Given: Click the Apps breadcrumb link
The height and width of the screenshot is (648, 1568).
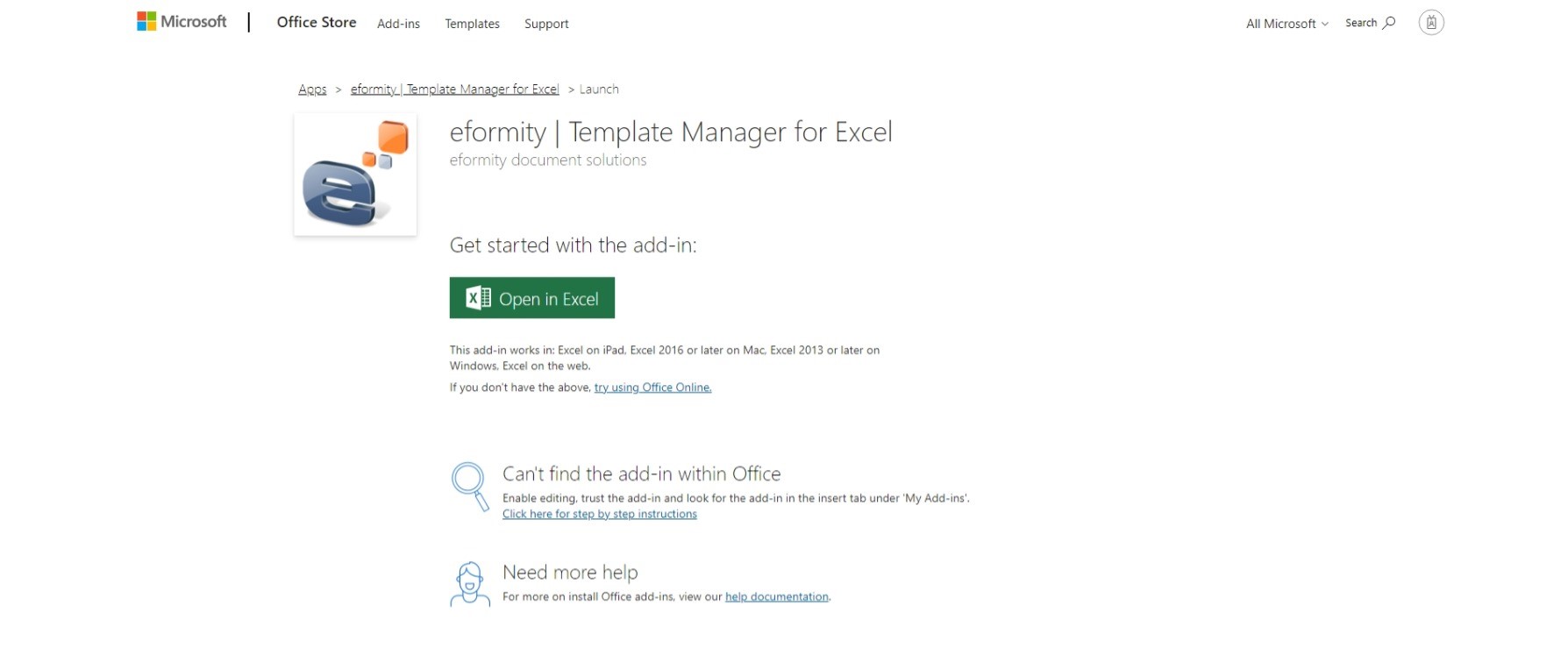Looking at the screenshot, I should coord(312,89).
